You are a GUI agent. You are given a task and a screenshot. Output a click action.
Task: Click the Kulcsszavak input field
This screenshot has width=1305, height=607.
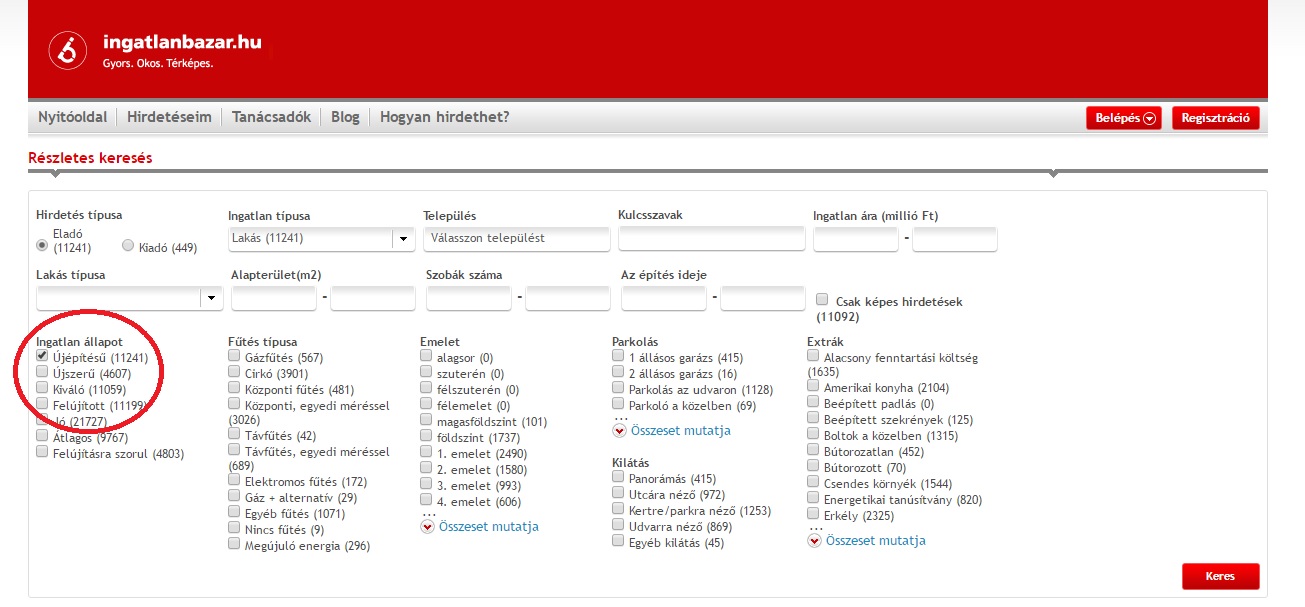tap(711, 239)
